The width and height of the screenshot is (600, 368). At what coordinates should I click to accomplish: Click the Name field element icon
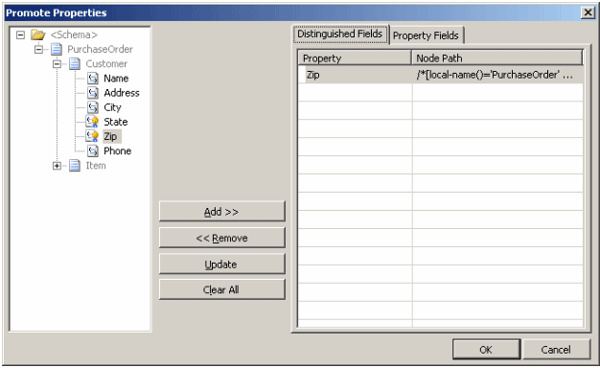tap(93, 78)
